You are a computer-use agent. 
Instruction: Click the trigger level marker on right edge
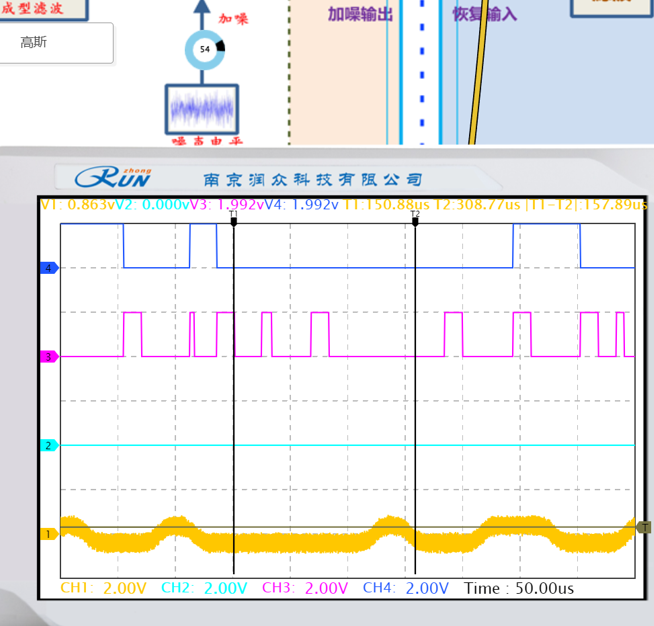[x=645, y=527]
